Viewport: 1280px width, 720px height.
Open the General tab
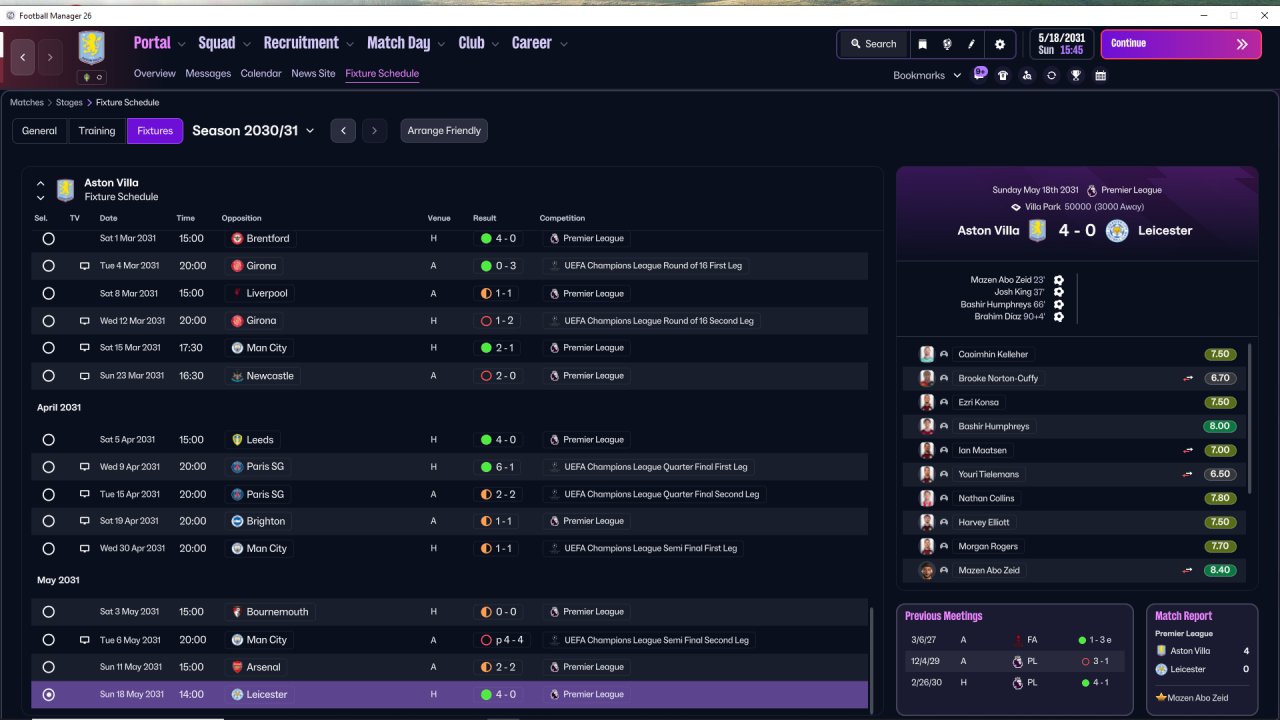pos(40,131)
